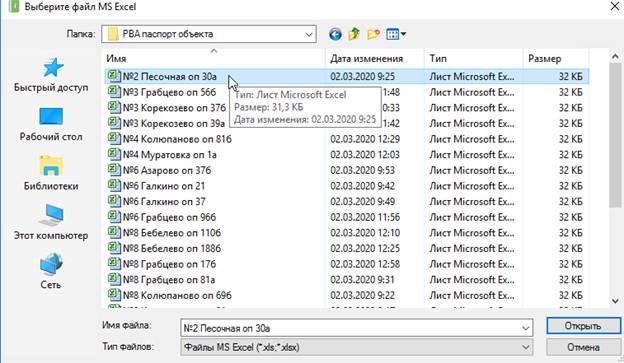
Task: Select file name №4 Колюпаново оп 816
Action: 177,139
